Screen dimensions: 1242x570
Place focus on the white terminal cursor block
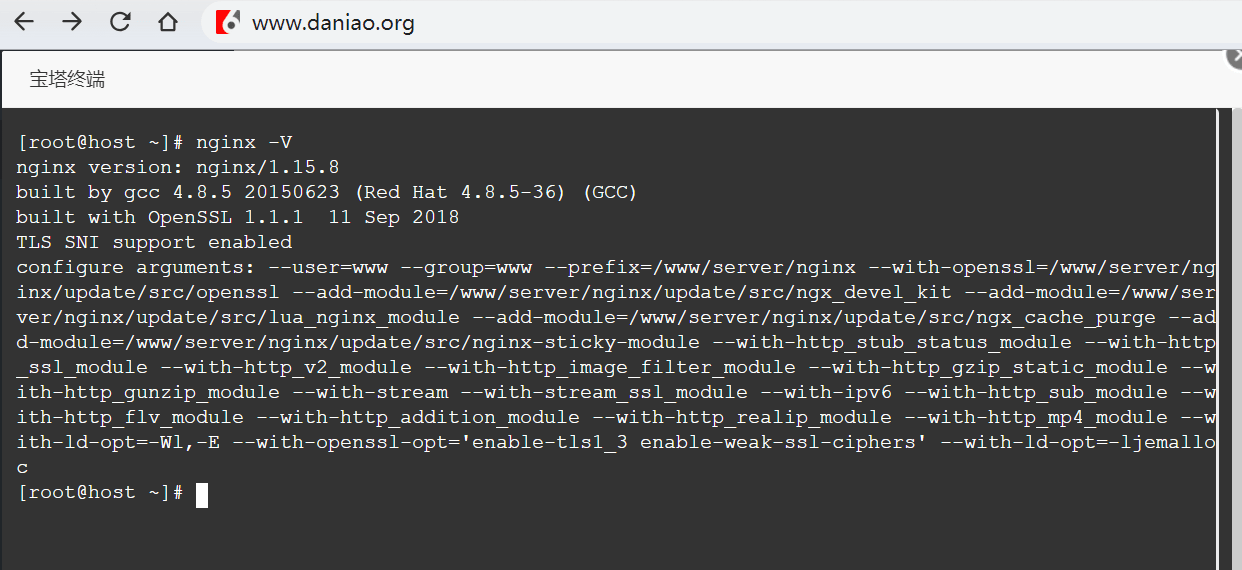pos(202,494)
